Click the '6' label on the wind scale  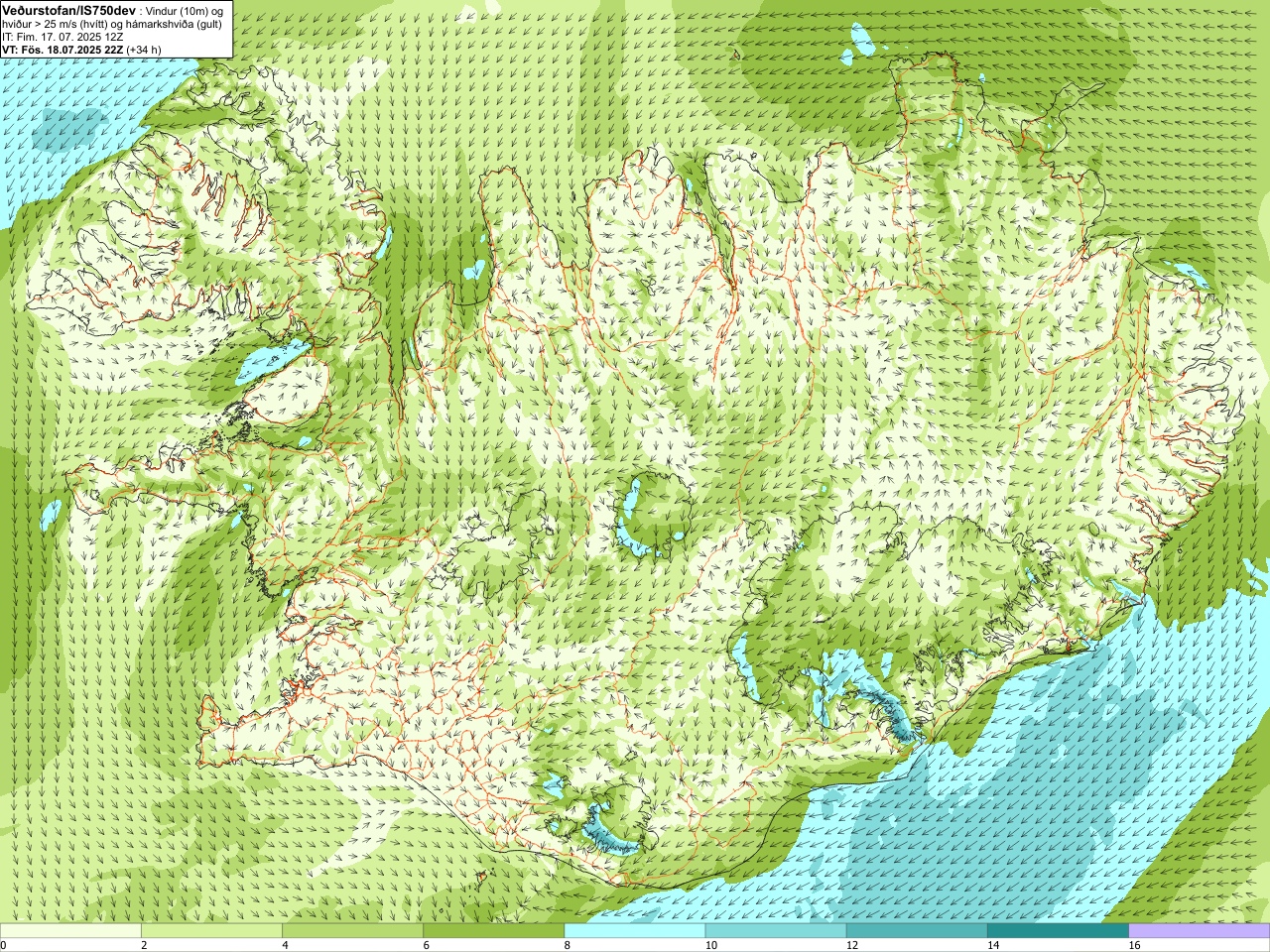coord(426,945)
